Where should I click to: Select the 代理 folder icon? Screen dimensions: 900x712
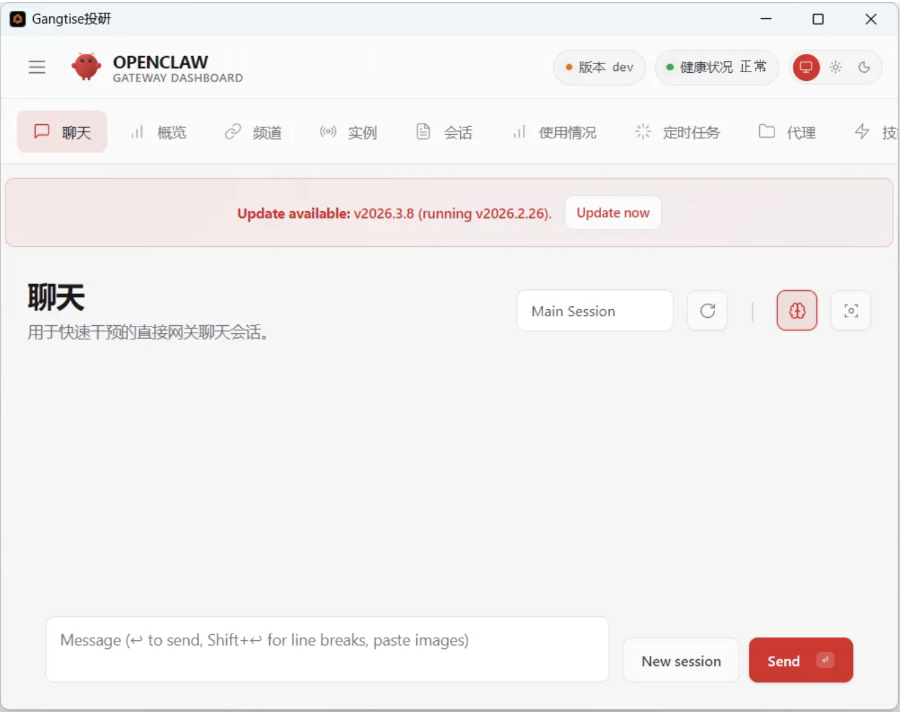765,131
